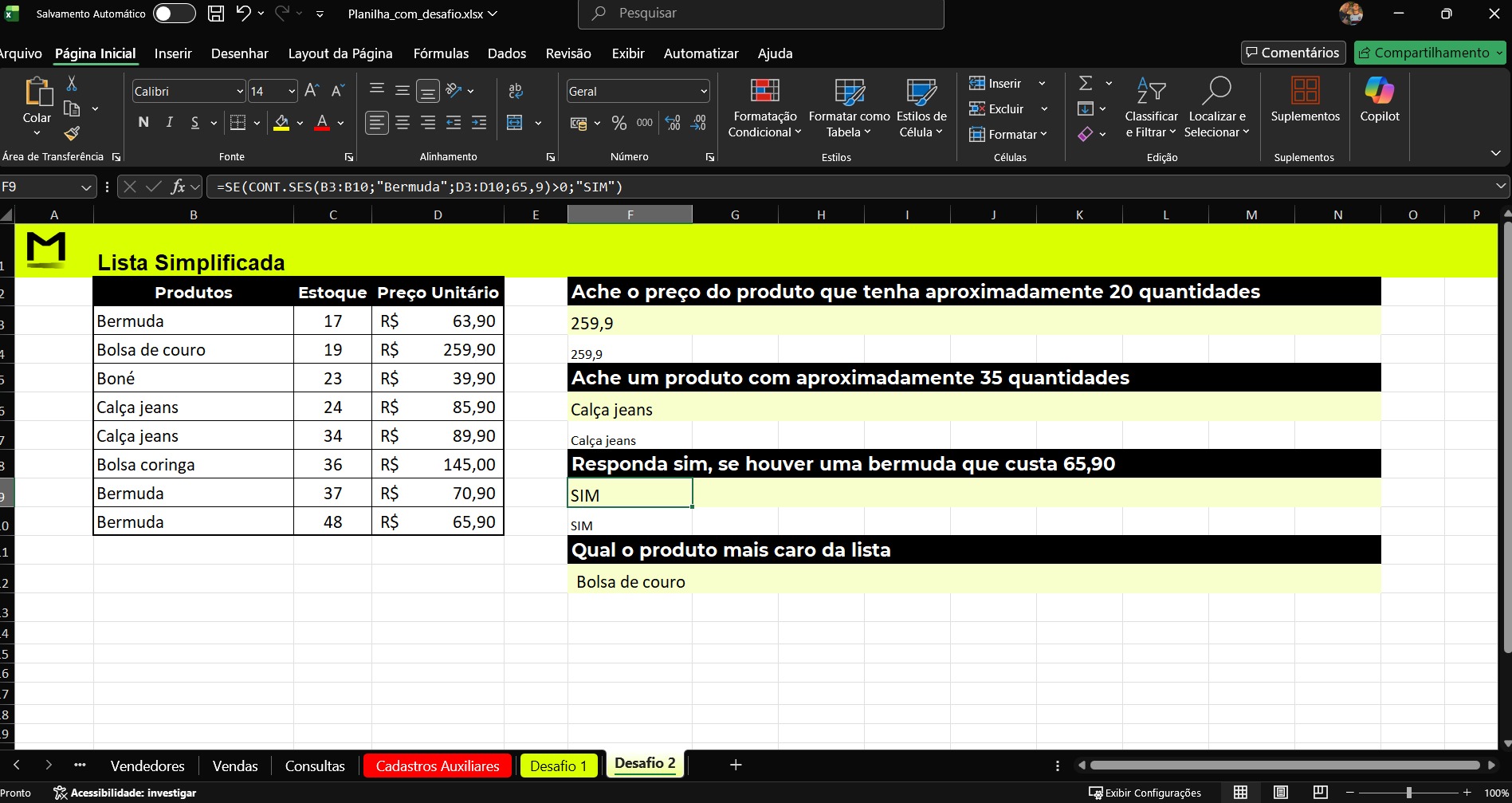Click the Compartilhamento button
Screen dimensions: 1512x803
(1429, 53)
